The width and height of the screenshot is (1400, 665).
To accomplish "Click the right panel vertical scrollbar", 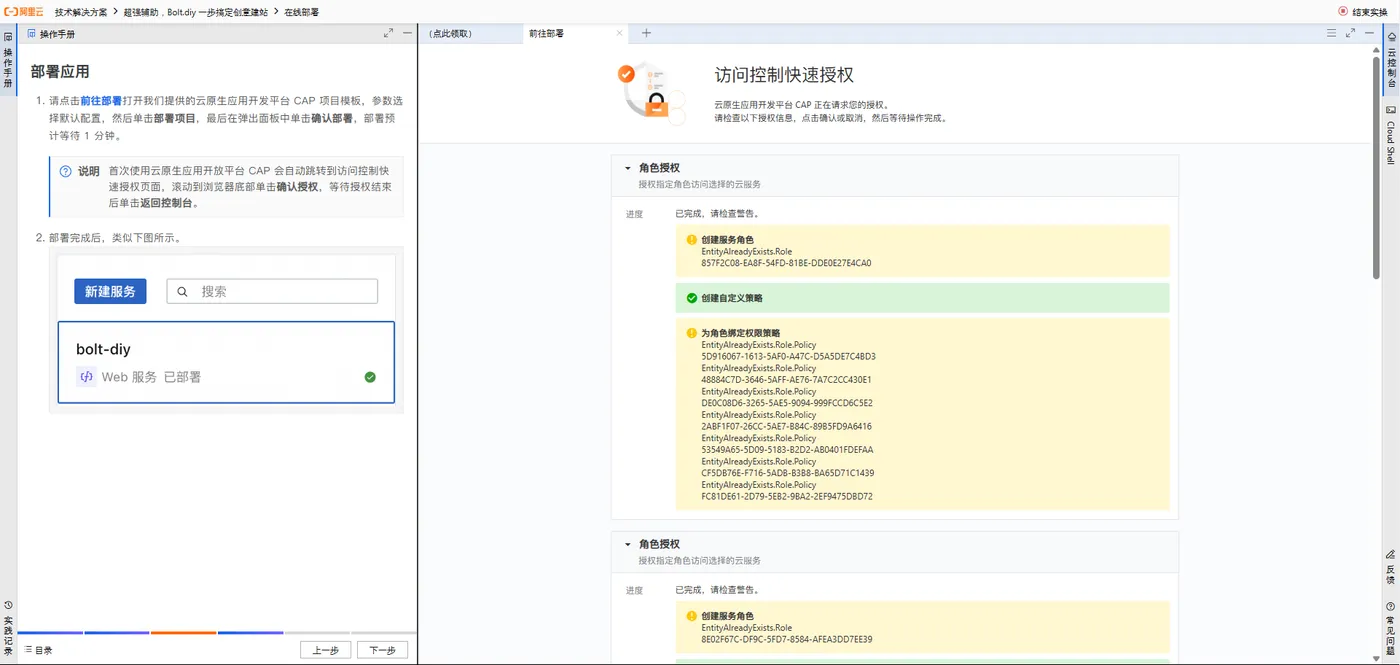I will click(x=1376, y=170).
